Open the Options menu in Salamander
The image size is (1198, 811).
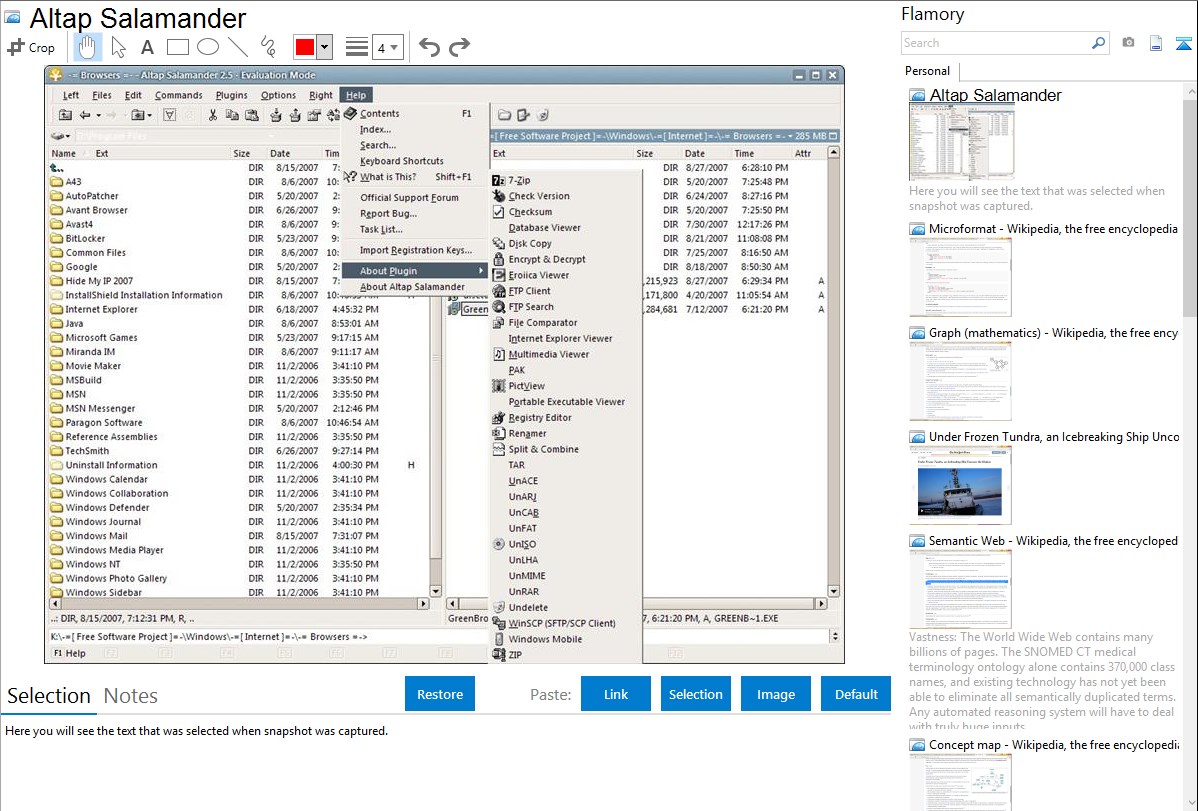click(x=278, y=95)
